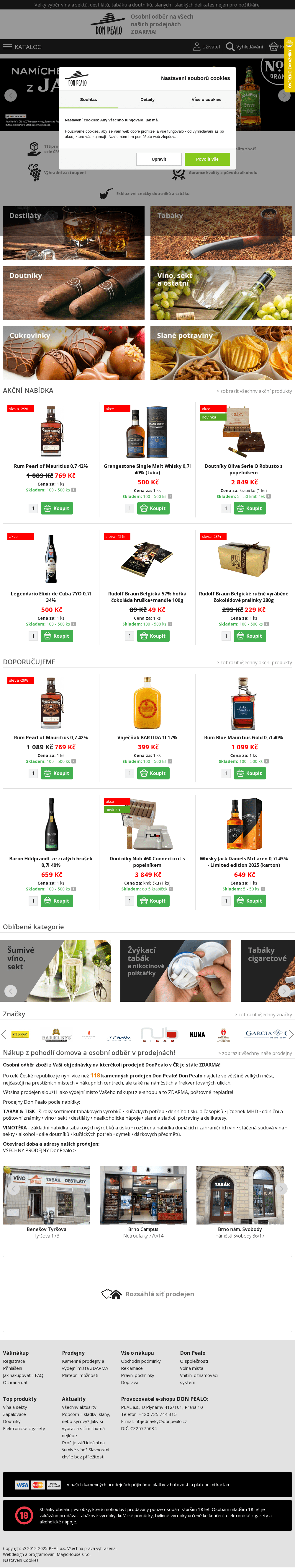Open the 'Více o cookies' tab
The image size is (295, 1568).
[x=206, y=99]
